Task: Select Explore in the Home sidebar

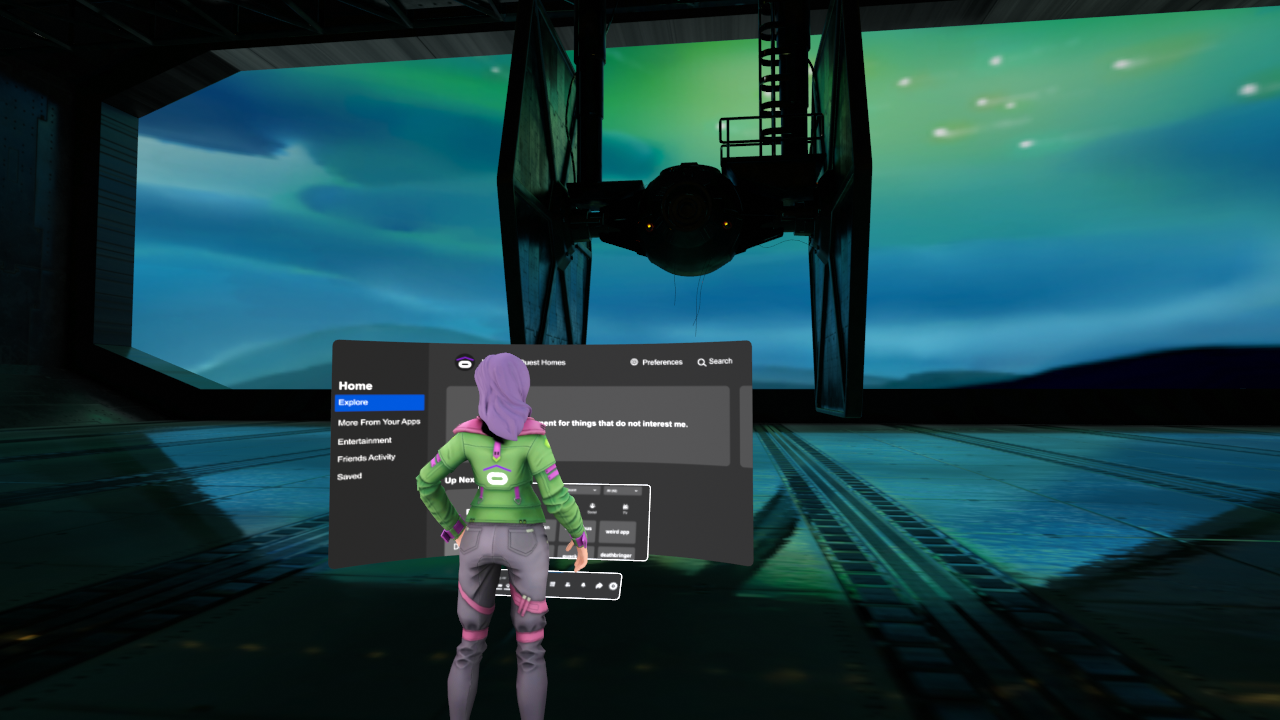Action: (x=378, y=402)
